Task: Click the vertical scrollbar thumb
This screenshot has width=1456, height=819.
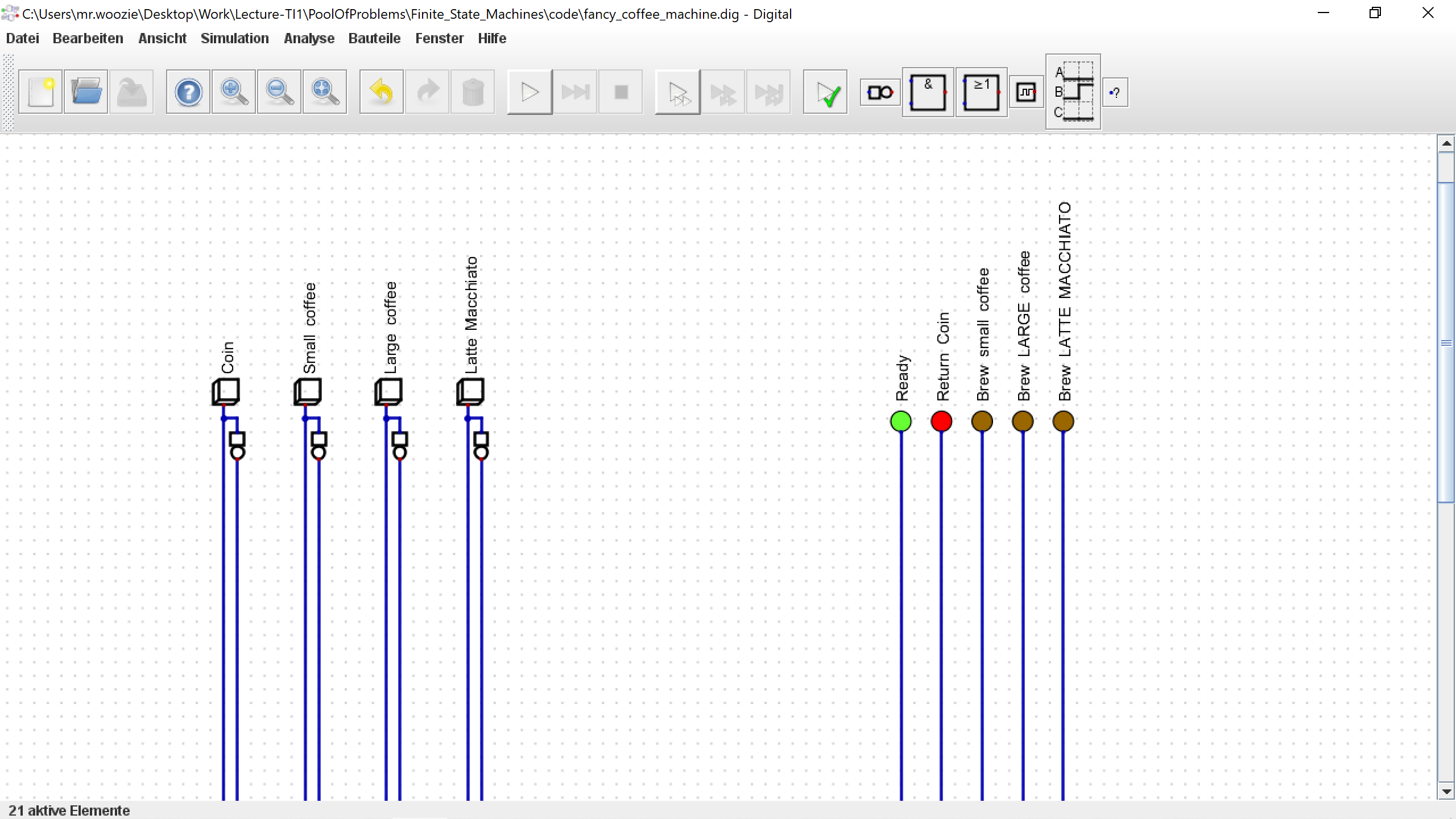Action: click(x=1446, y=342)
